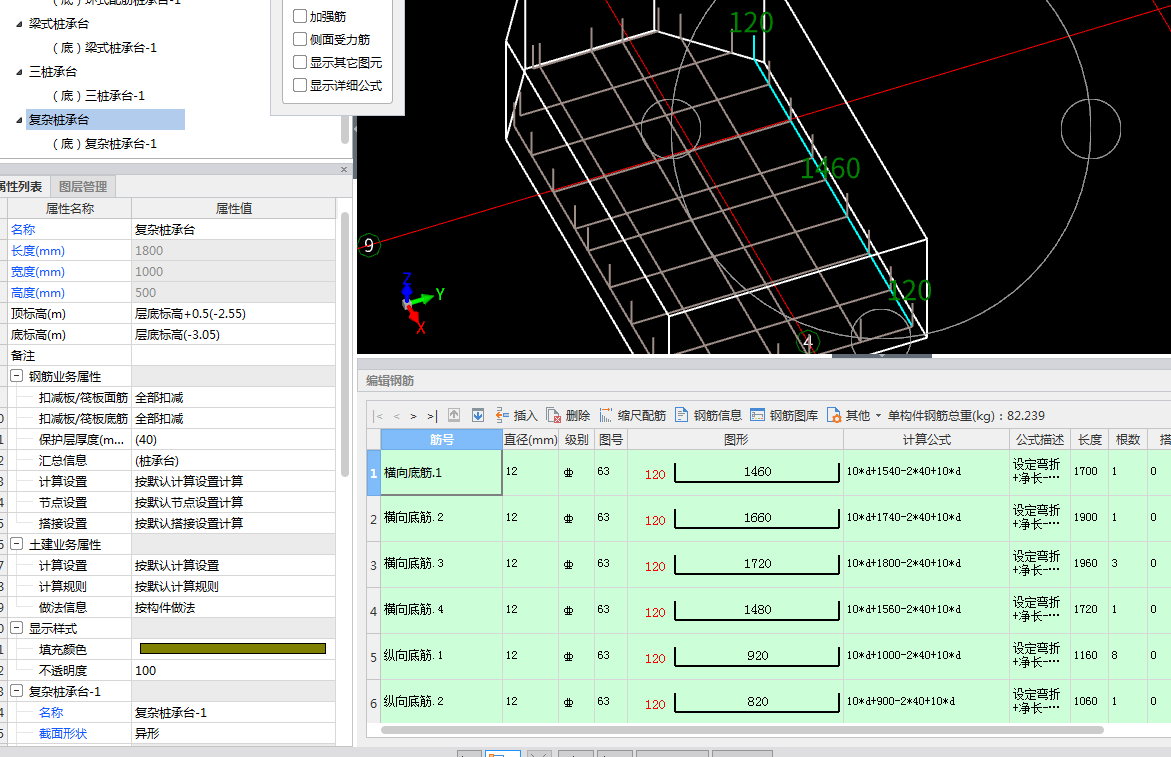Open the 其他 dropdown arrow

point(878,416)
